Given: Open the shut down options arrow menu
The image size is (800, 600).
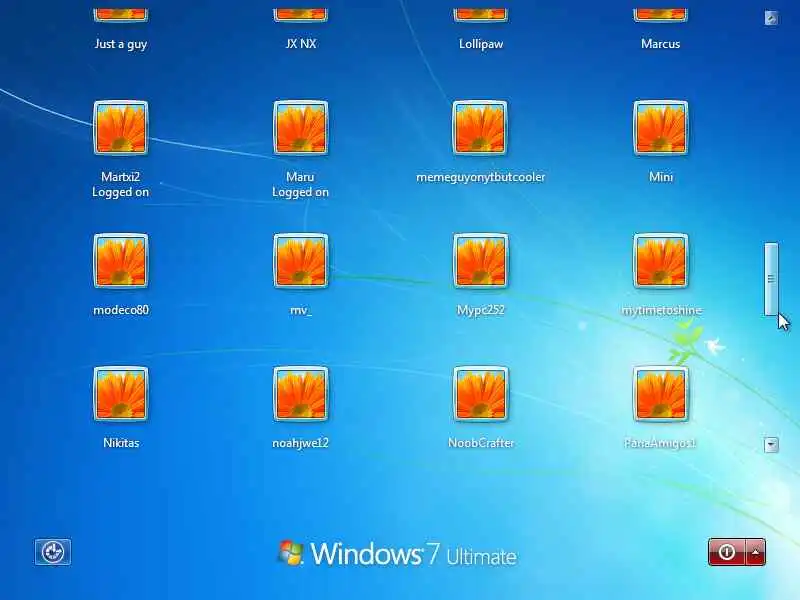Looking at the screenshot, I should click(756, 552).
